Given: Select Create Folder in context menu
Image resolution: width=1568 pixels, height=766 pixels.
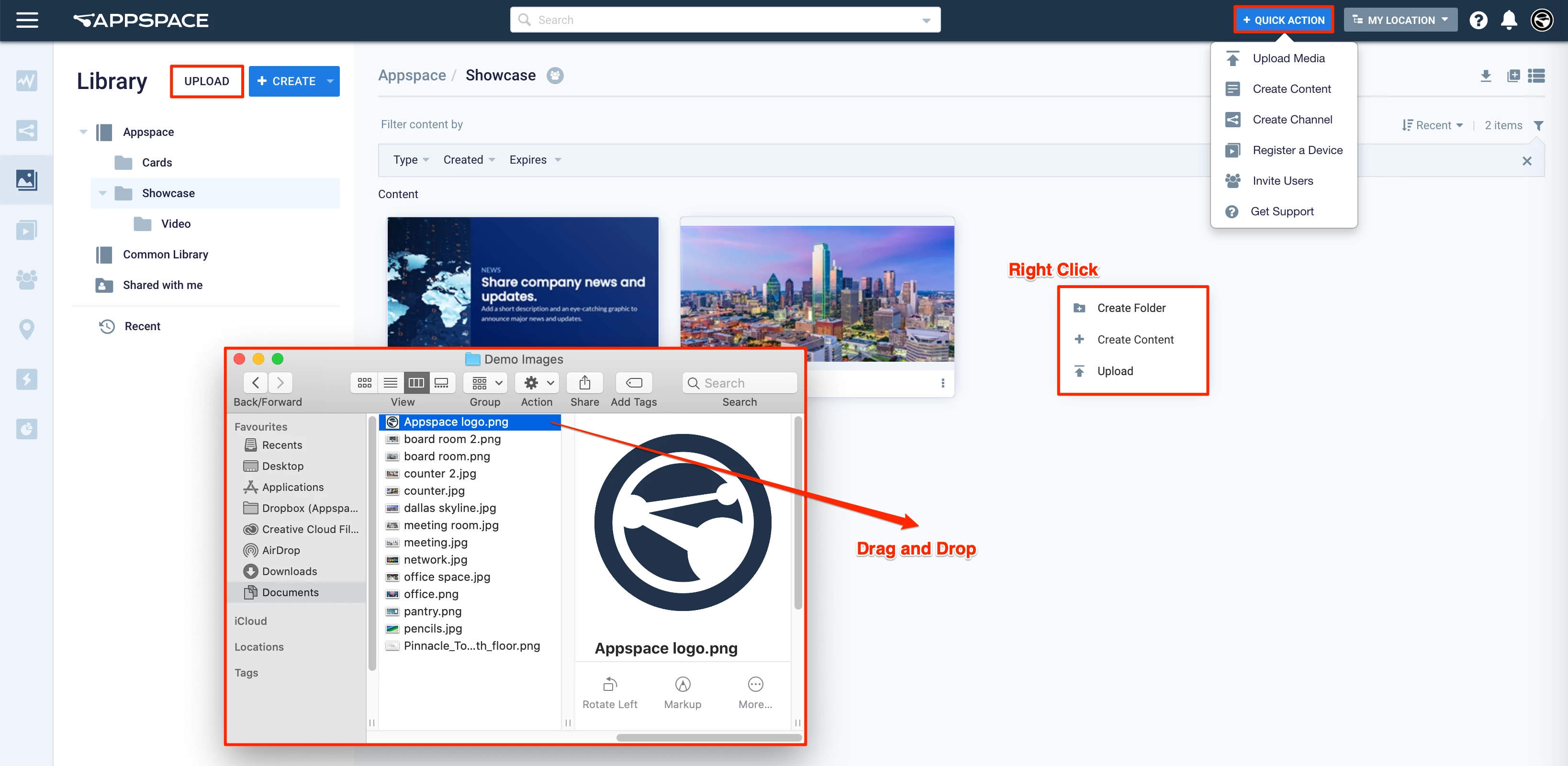Looking at the screenshot, I should coord(1131,308).
